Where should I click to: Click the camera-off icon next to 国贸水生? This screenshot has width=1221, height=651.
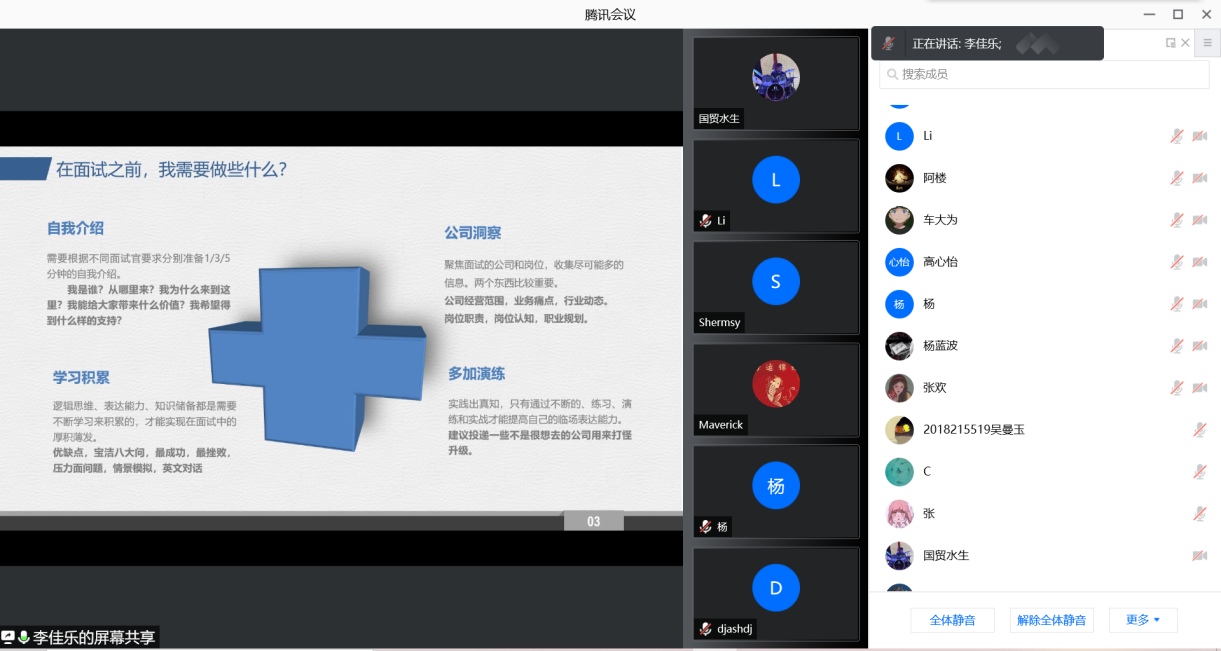click(1199, 556)
